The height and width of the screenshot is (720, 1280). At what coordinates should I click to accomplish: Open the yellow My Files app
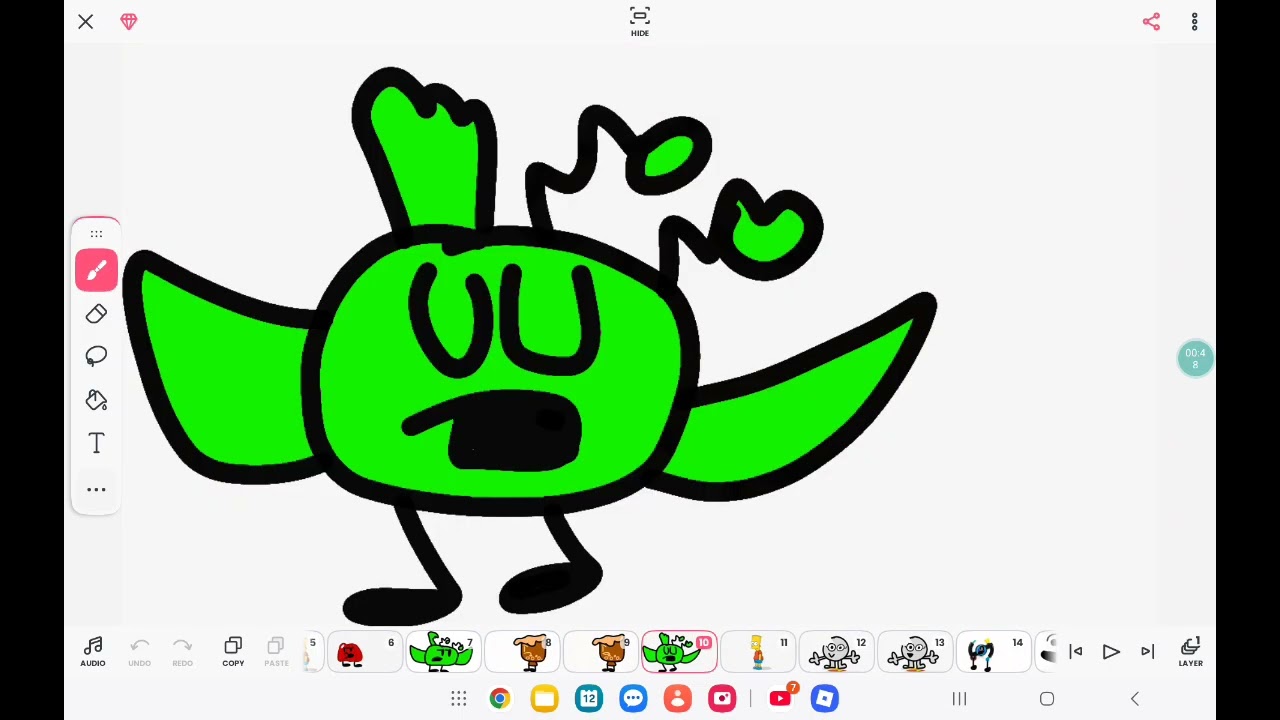(x=544, y=698)
